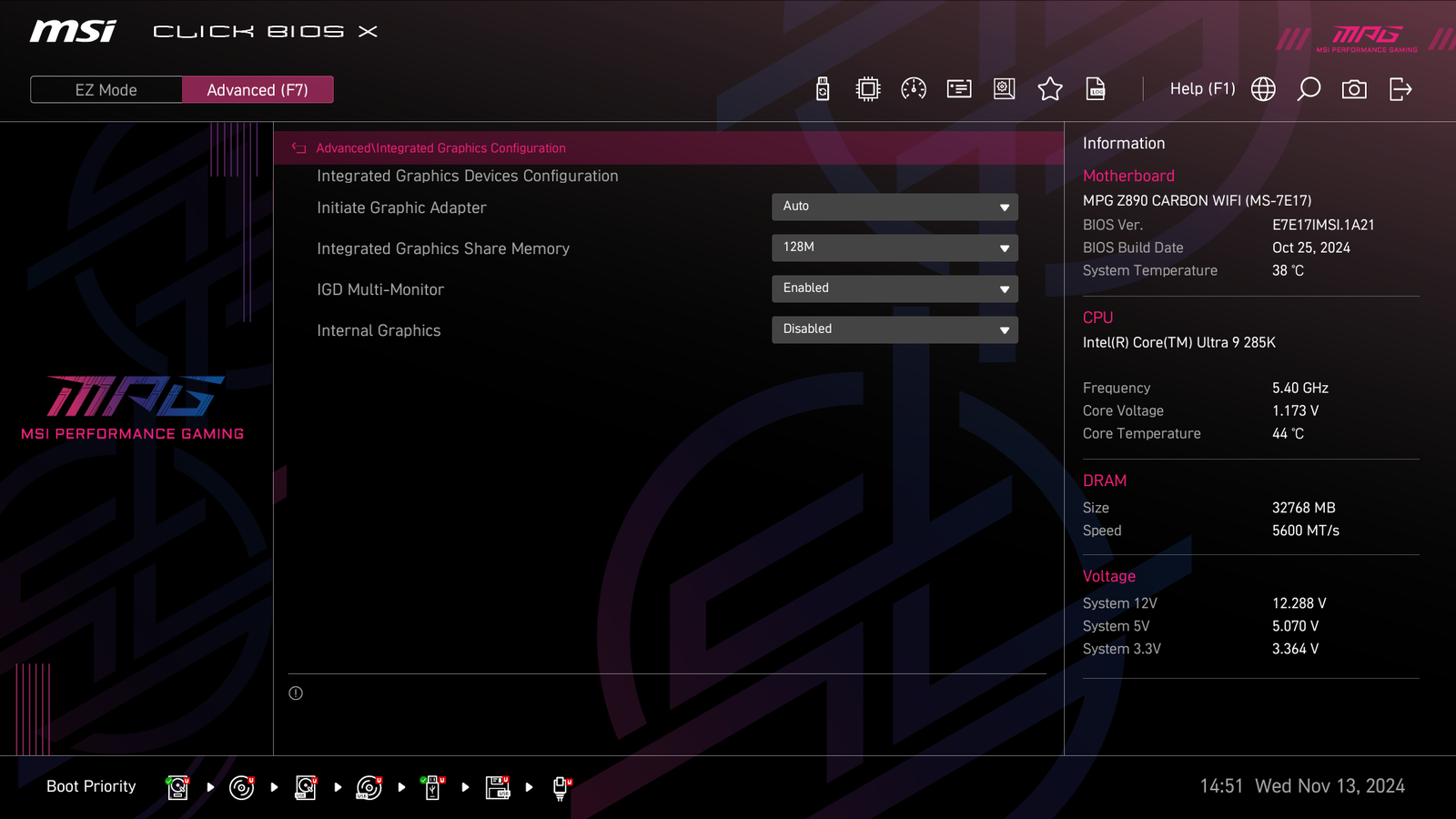Viewport: 1456px width, 819px height.
Task: Click the globe language icon
Action: (x=1263, y=89)
